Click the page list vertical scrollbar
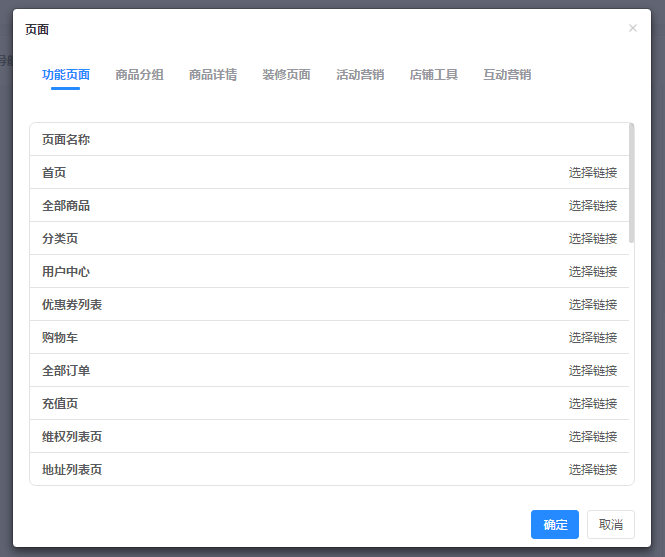This screenshot has width=665, height=557. pyautogui.click(x=631, y=183)
